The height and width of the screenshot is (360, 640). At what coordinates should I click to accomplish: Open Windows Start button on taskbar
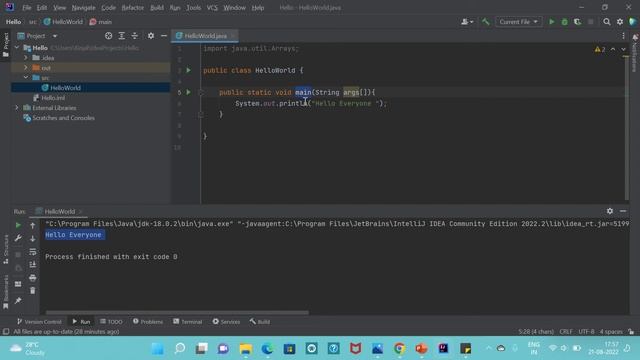pos(158,349)
